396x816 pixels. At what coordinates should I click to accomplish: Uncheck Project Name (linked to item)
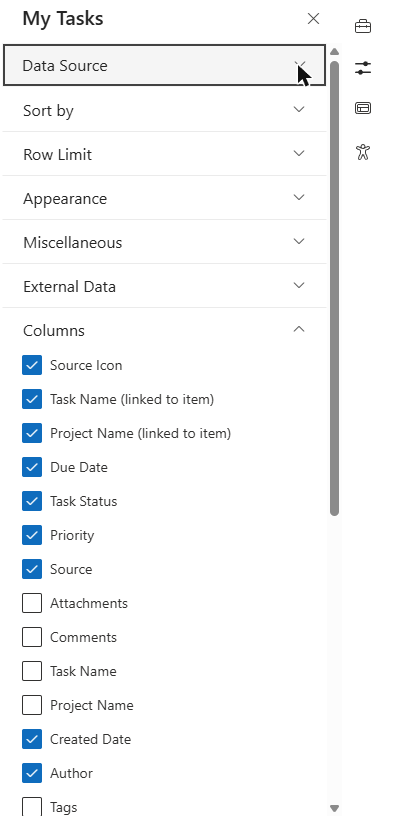coord(32,433)
